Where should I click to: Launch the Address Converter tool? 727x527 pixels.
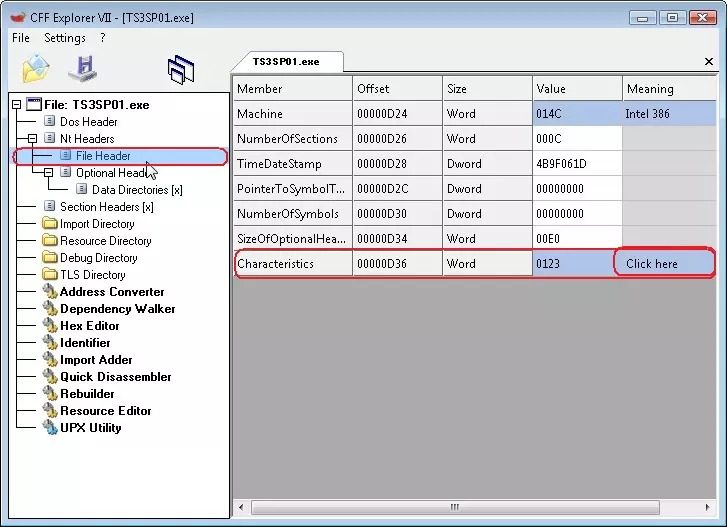point(112,292)
